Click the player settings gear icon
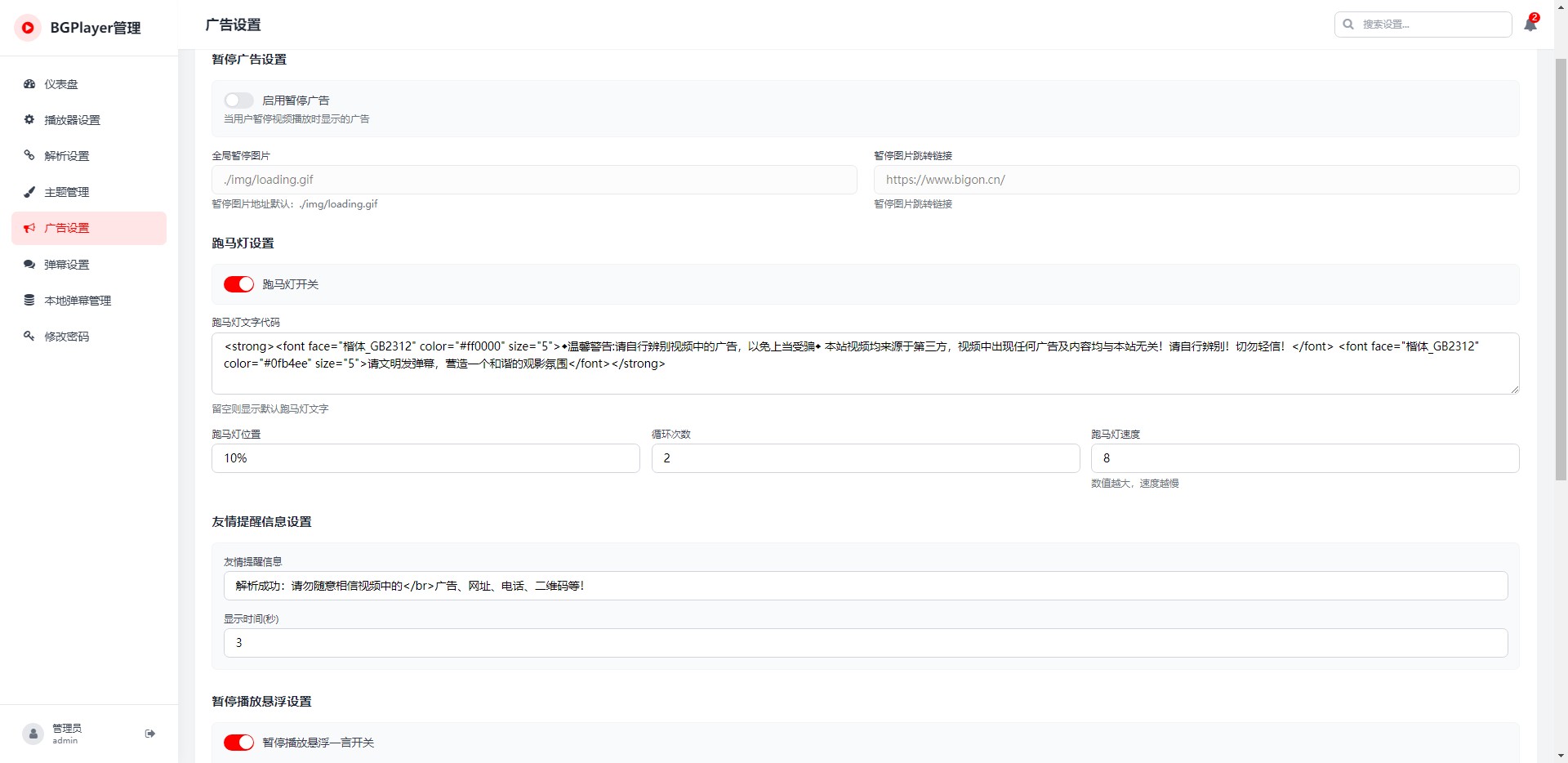 pyautogui.click(x=29, y=120)
